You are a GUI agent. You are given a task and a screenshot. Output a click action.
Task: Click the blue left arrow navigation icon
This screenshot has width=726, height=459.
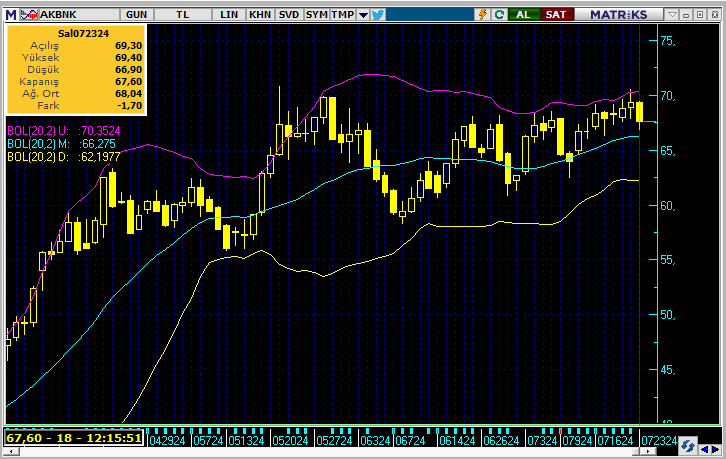click(704, 449)
